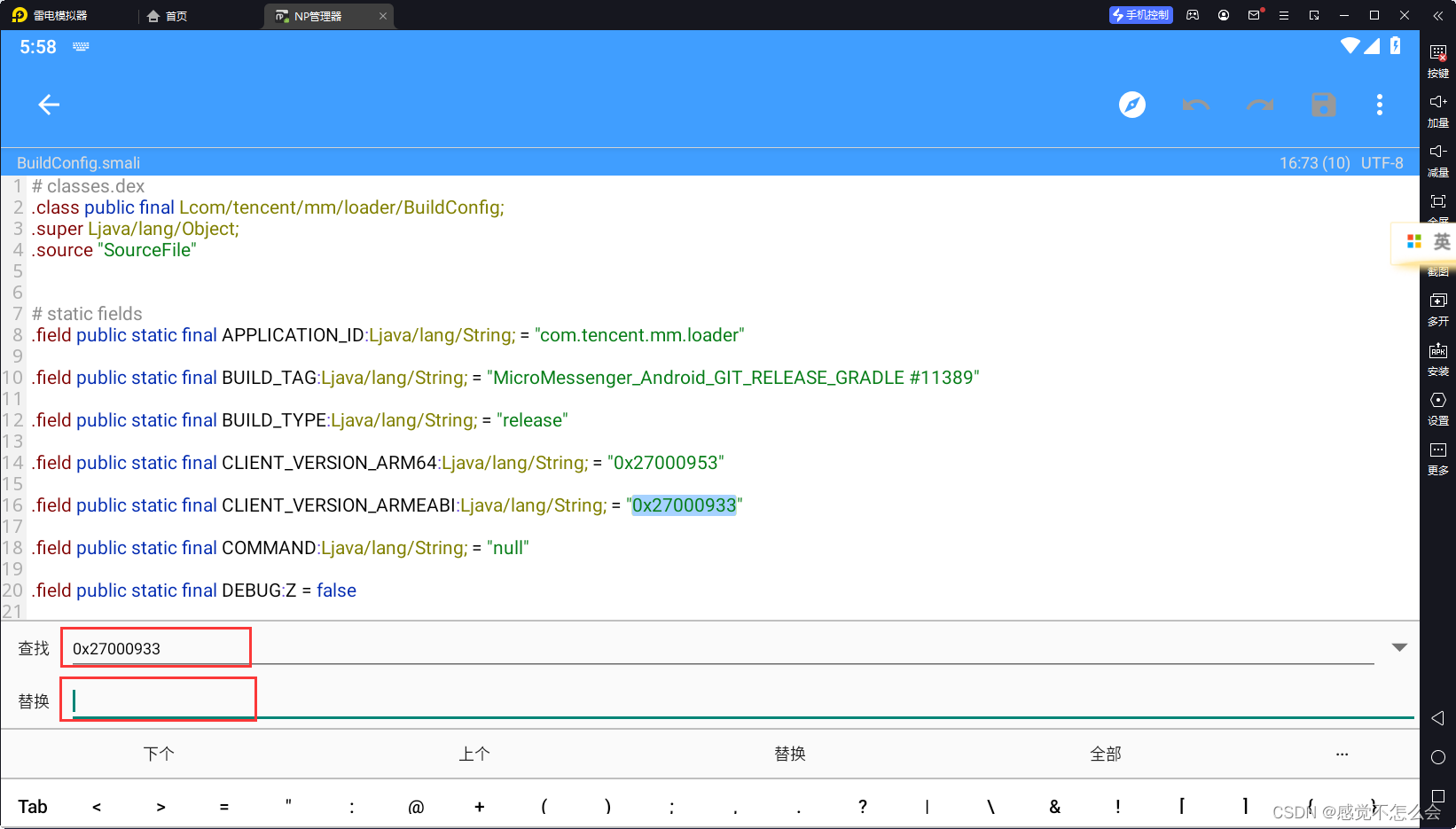Open 多开 multi-instance tool
1456x829 pixels.
pyautogui.click(x=1438, y=309)
